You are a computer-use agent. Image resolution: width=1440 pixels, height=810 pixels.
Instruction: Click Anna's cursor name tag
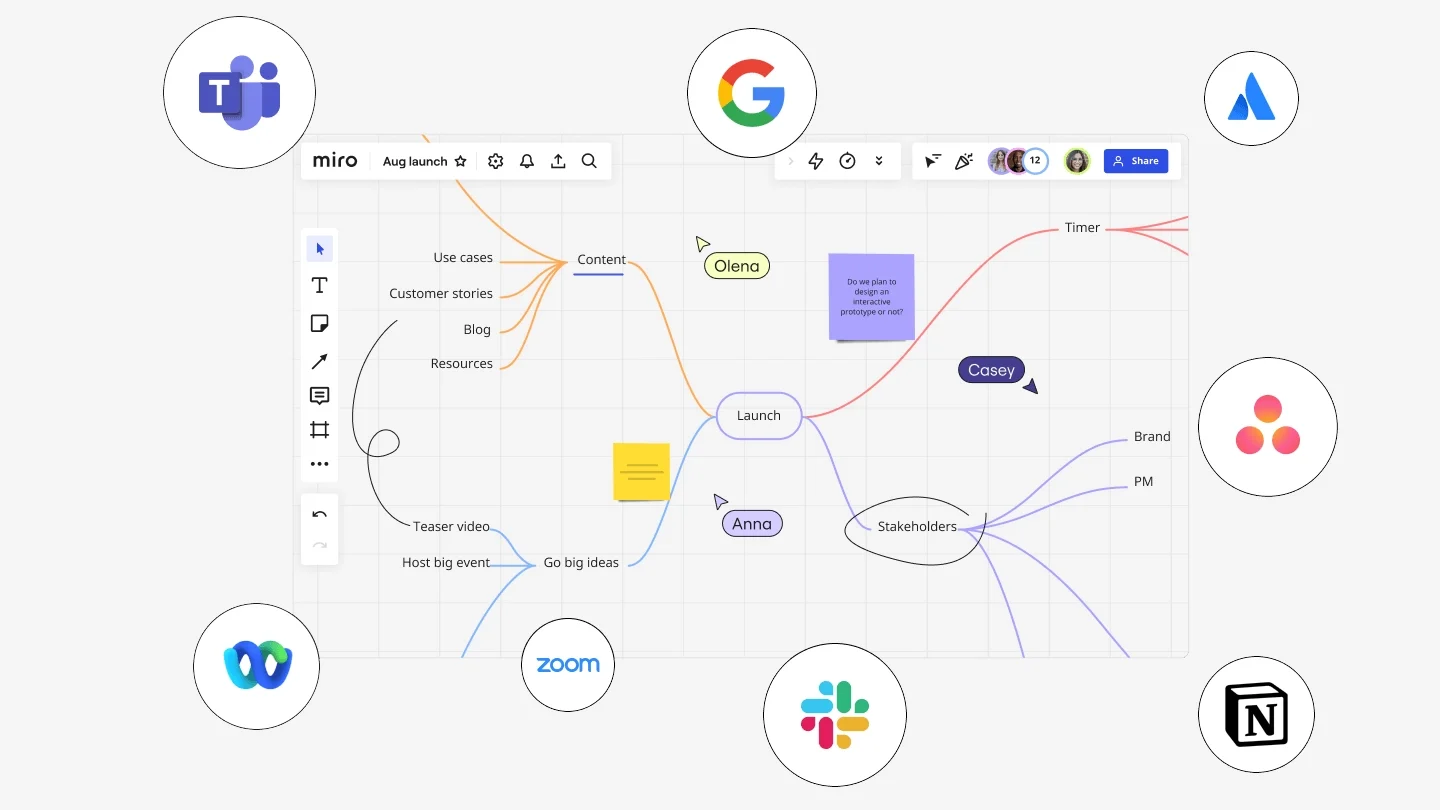[752, 524]
